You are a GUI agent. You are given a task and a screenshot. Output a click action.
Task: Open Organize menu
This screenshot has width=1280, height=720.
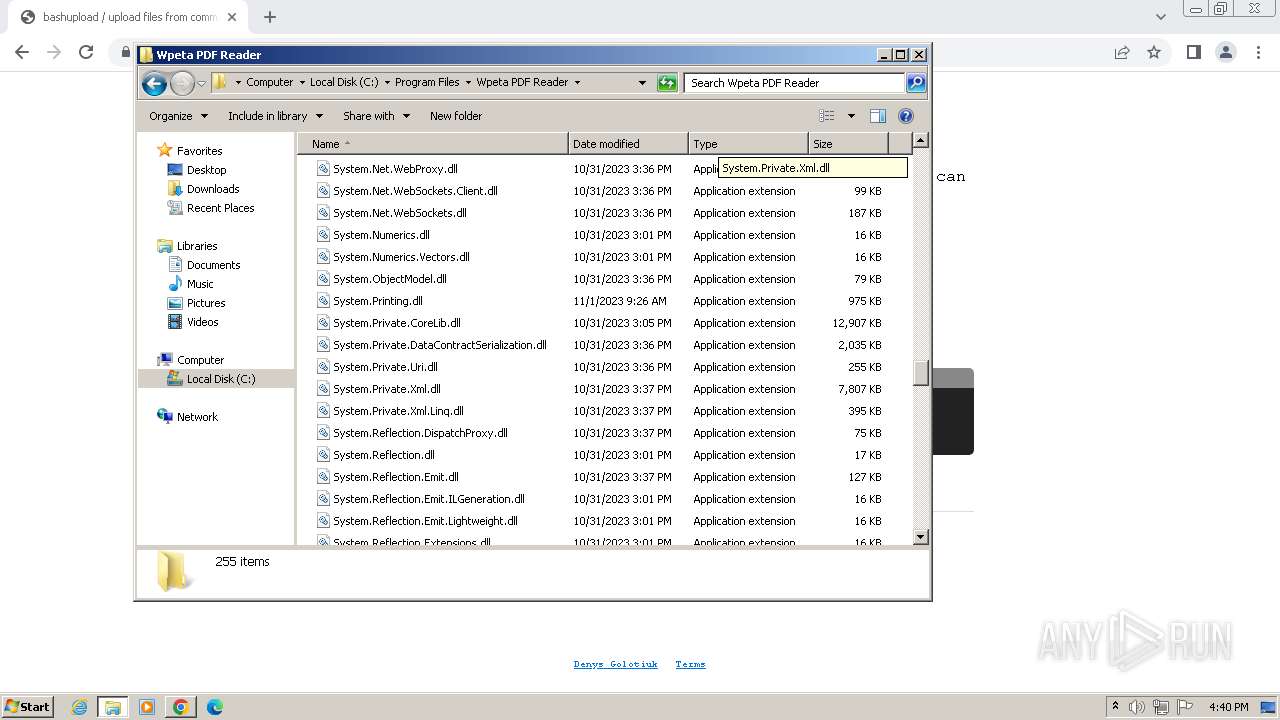178,116
